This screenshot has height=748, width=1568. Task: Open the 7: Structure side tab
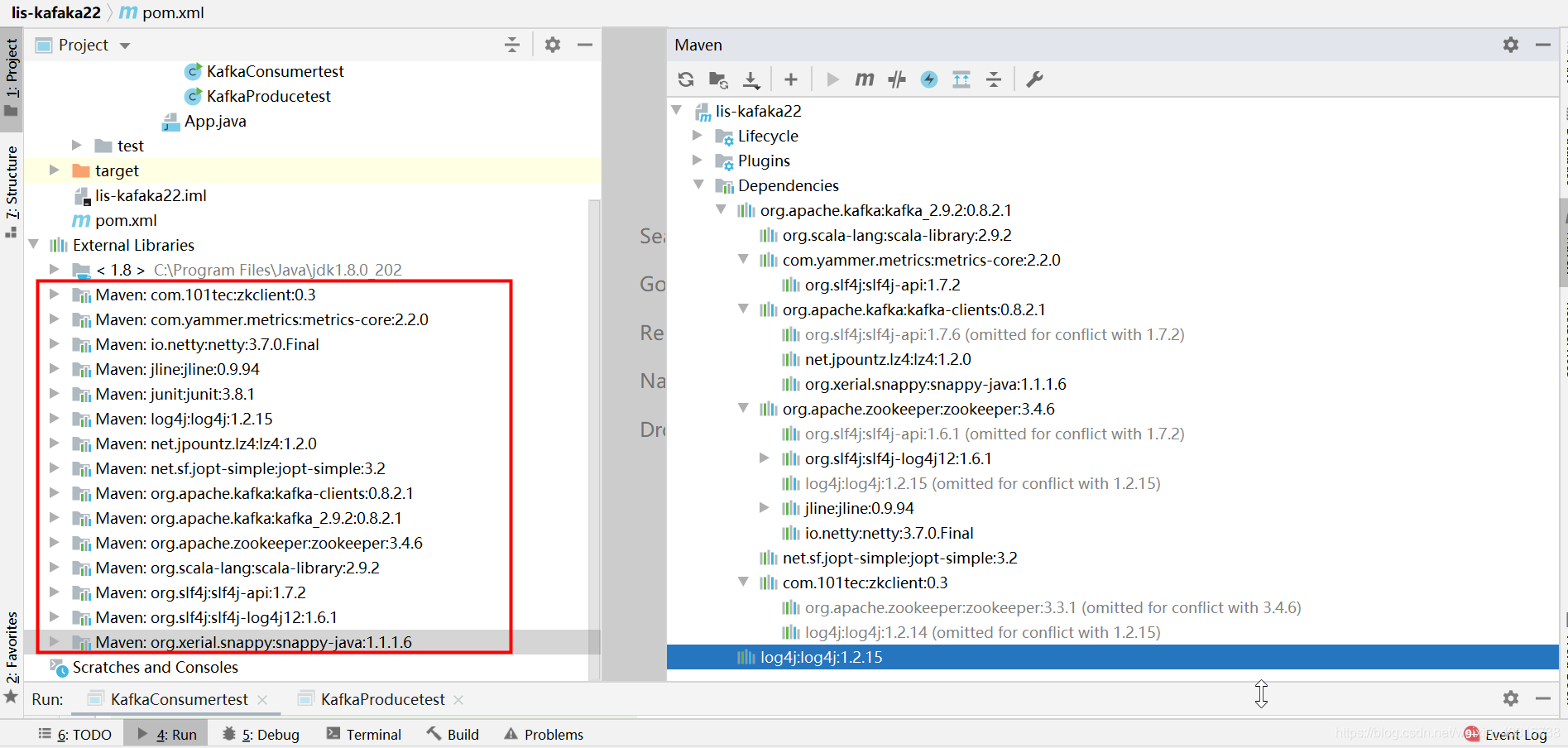click(12, 192)
